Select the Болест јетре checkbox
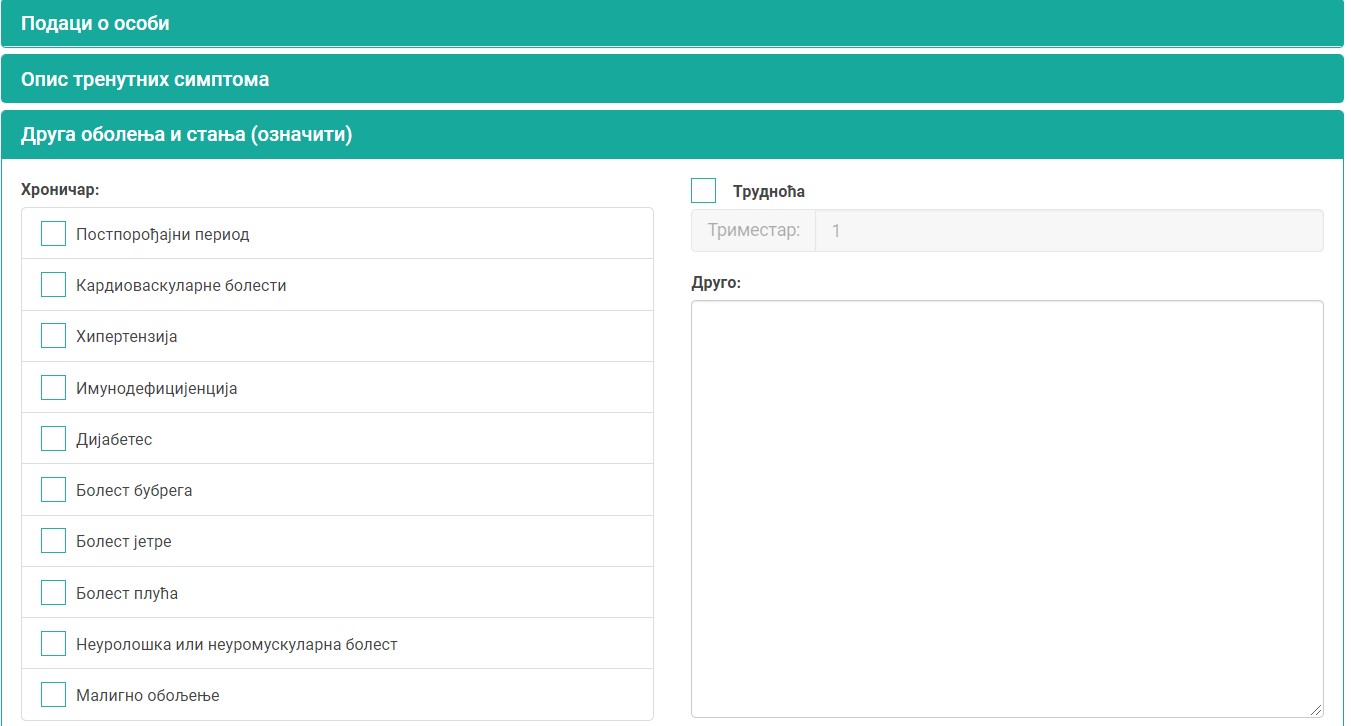This screenshot has height=726, width=1351. pos(53,541)
